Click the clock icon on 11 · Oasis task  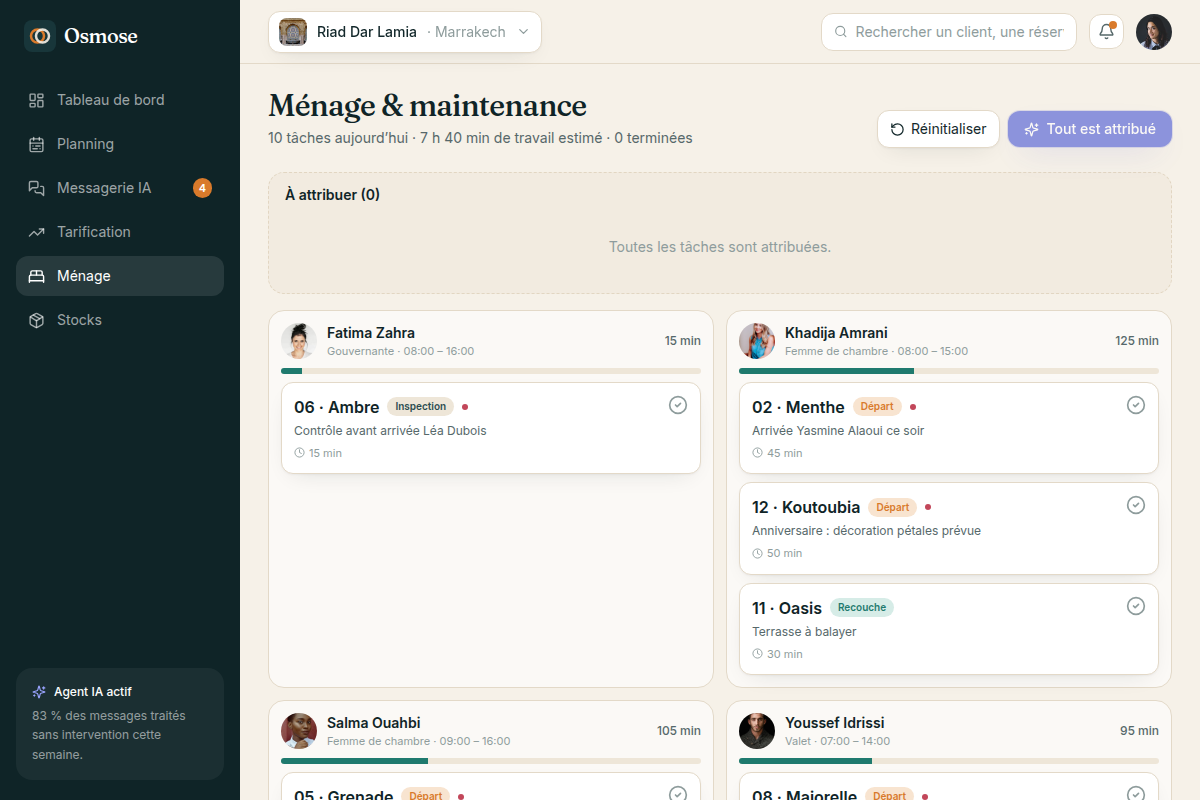(x=757, y=654)
